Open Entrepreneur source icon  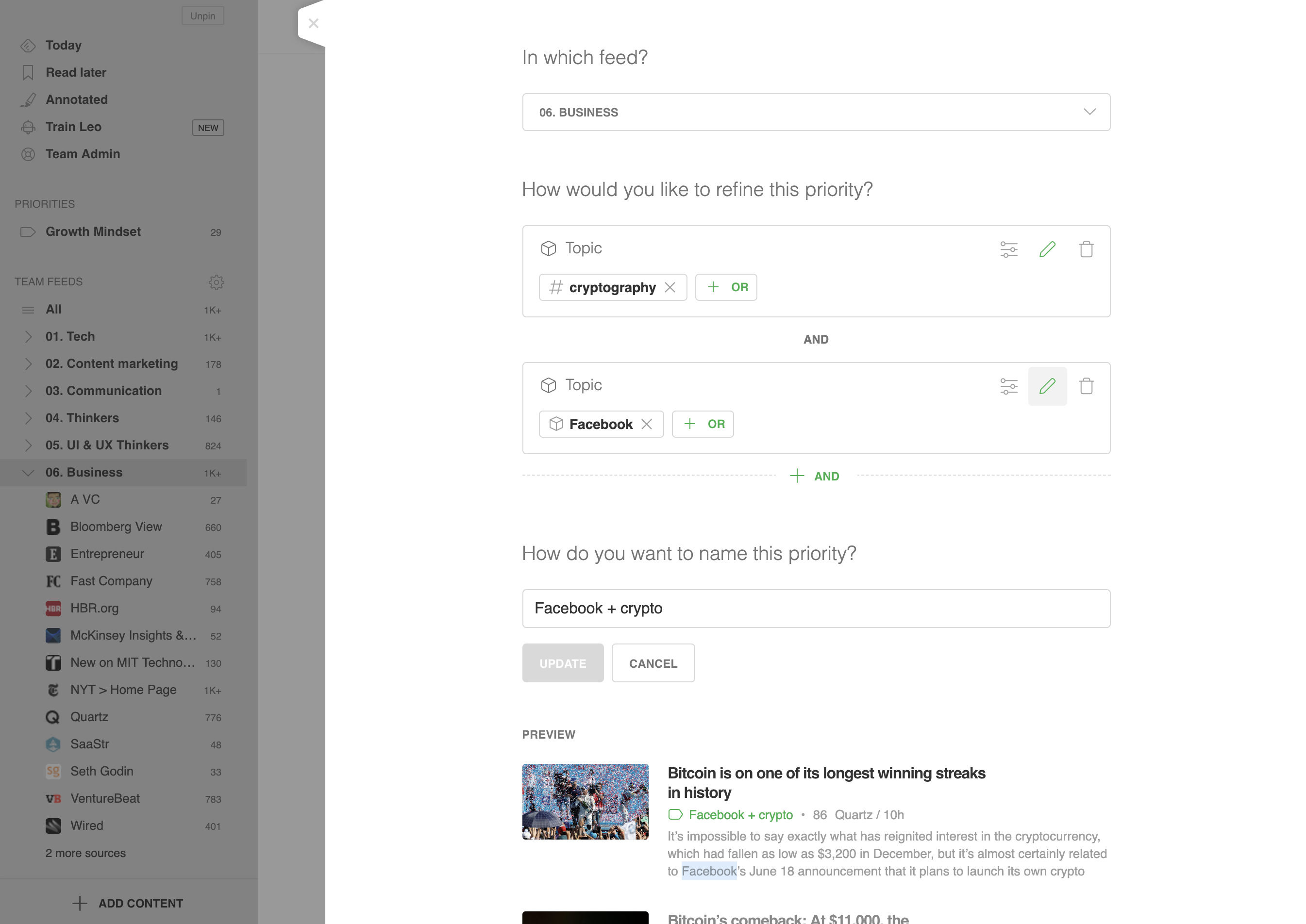[53, 554]
